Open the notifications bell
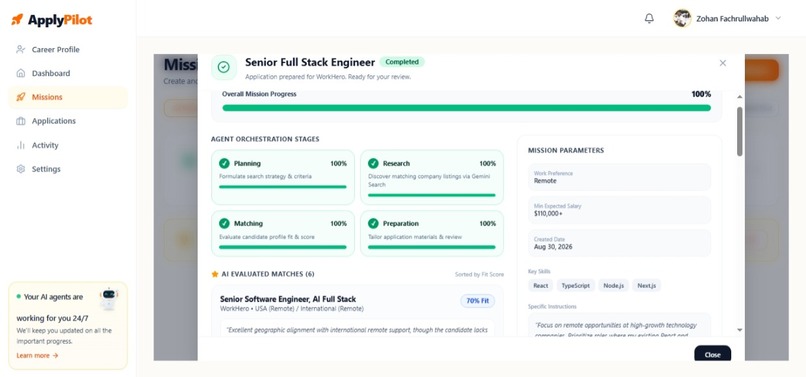806x377 pixels. (x=649, y=19)
